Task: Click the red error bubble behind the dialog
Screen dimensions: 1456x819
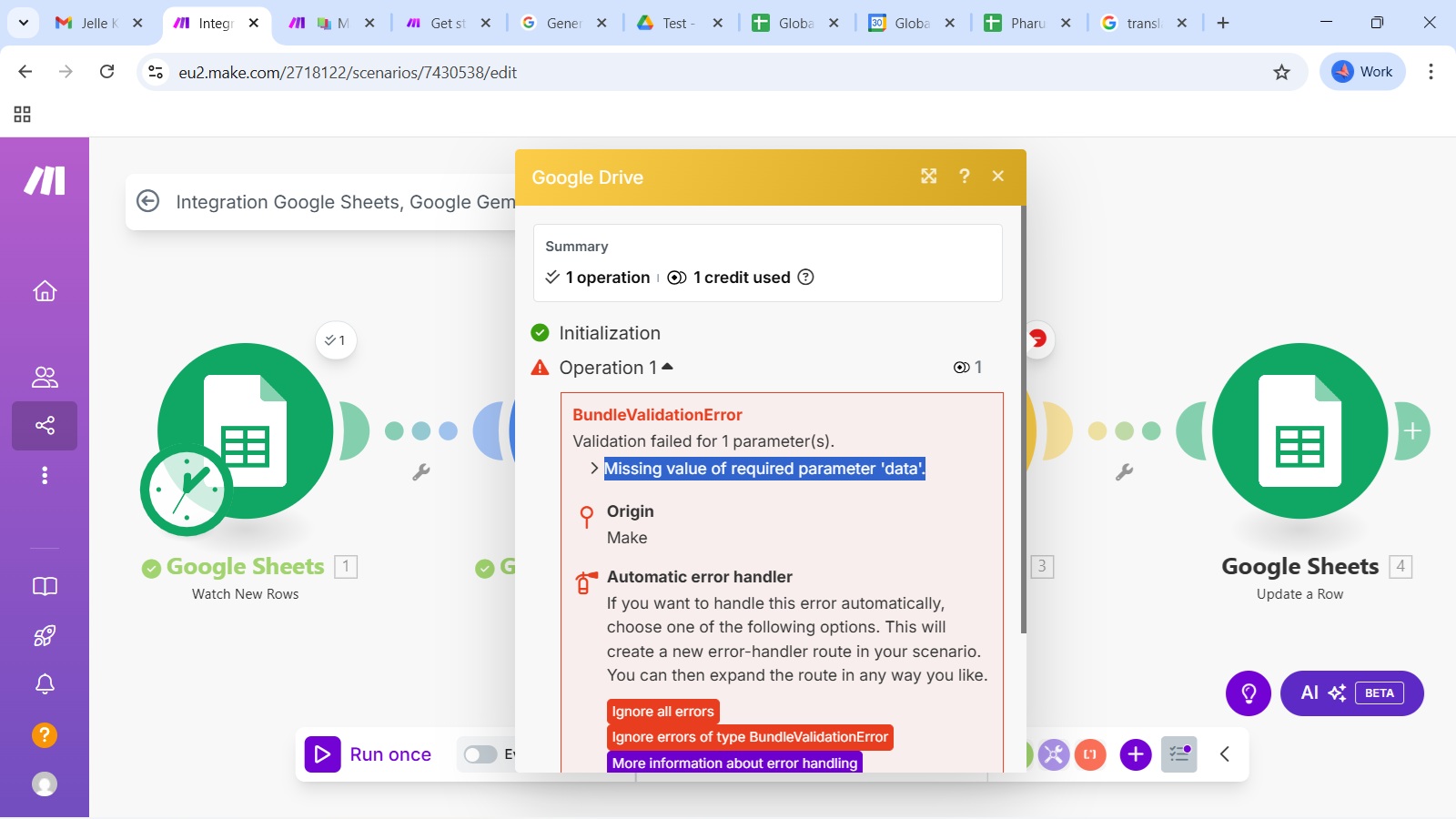Action: coord(1038,339)
